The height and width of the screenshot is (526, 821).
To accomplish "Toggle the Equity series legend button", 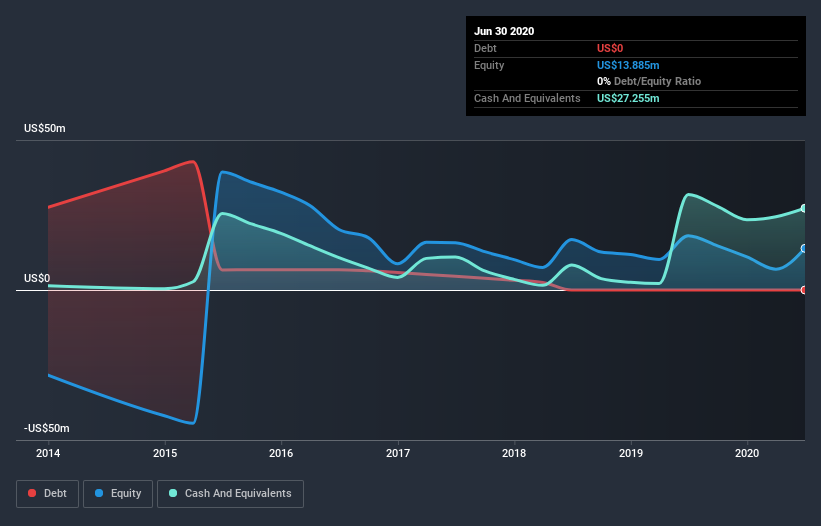I will tap(118, 494).
